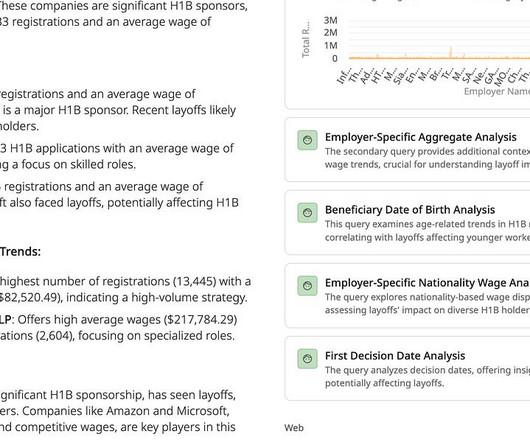Select the decision dates card description
The width and height of the screenshot is (530, 442).
427,377
